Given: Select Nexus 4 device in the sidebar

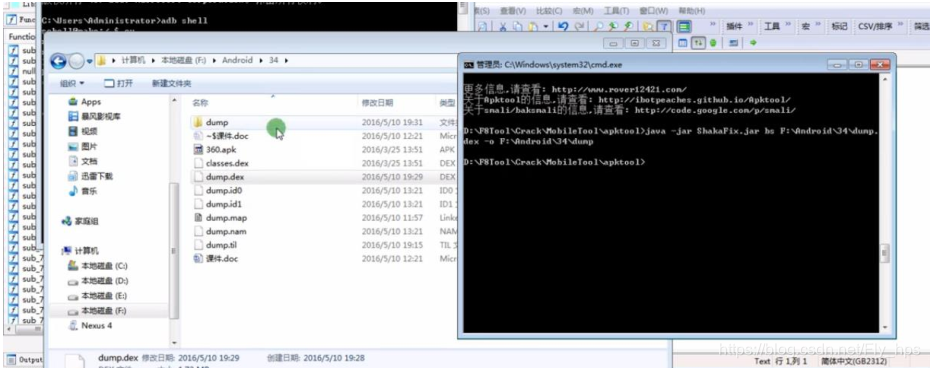Looking at the screenshot, I should tap(91, 325).
